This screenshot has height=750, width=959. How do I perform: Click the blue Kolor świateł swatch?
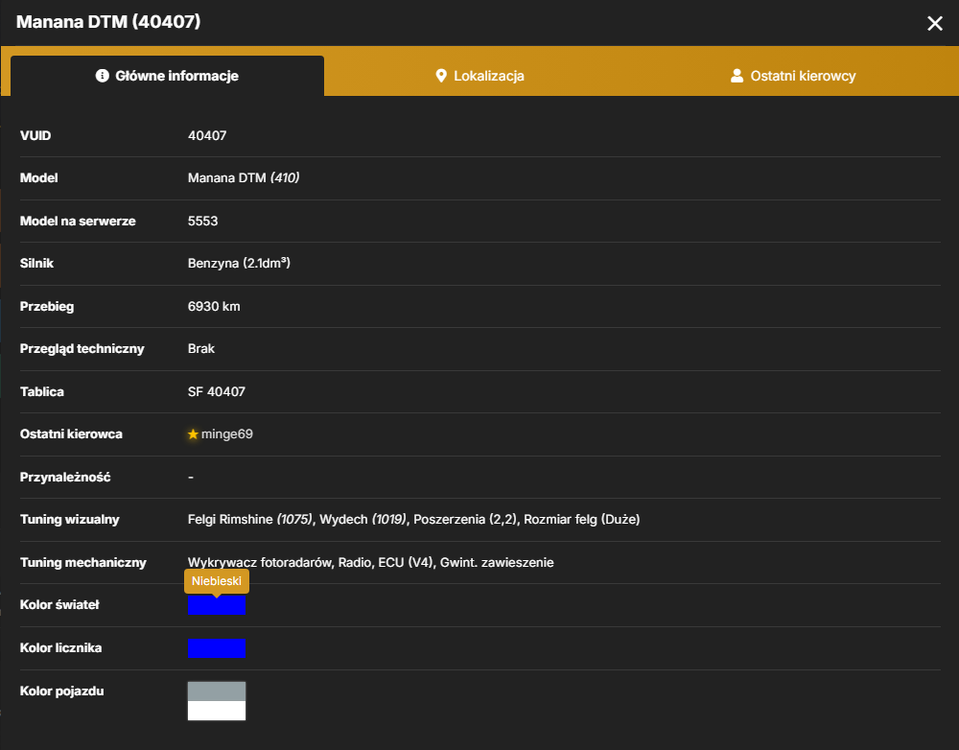[217, 605]
